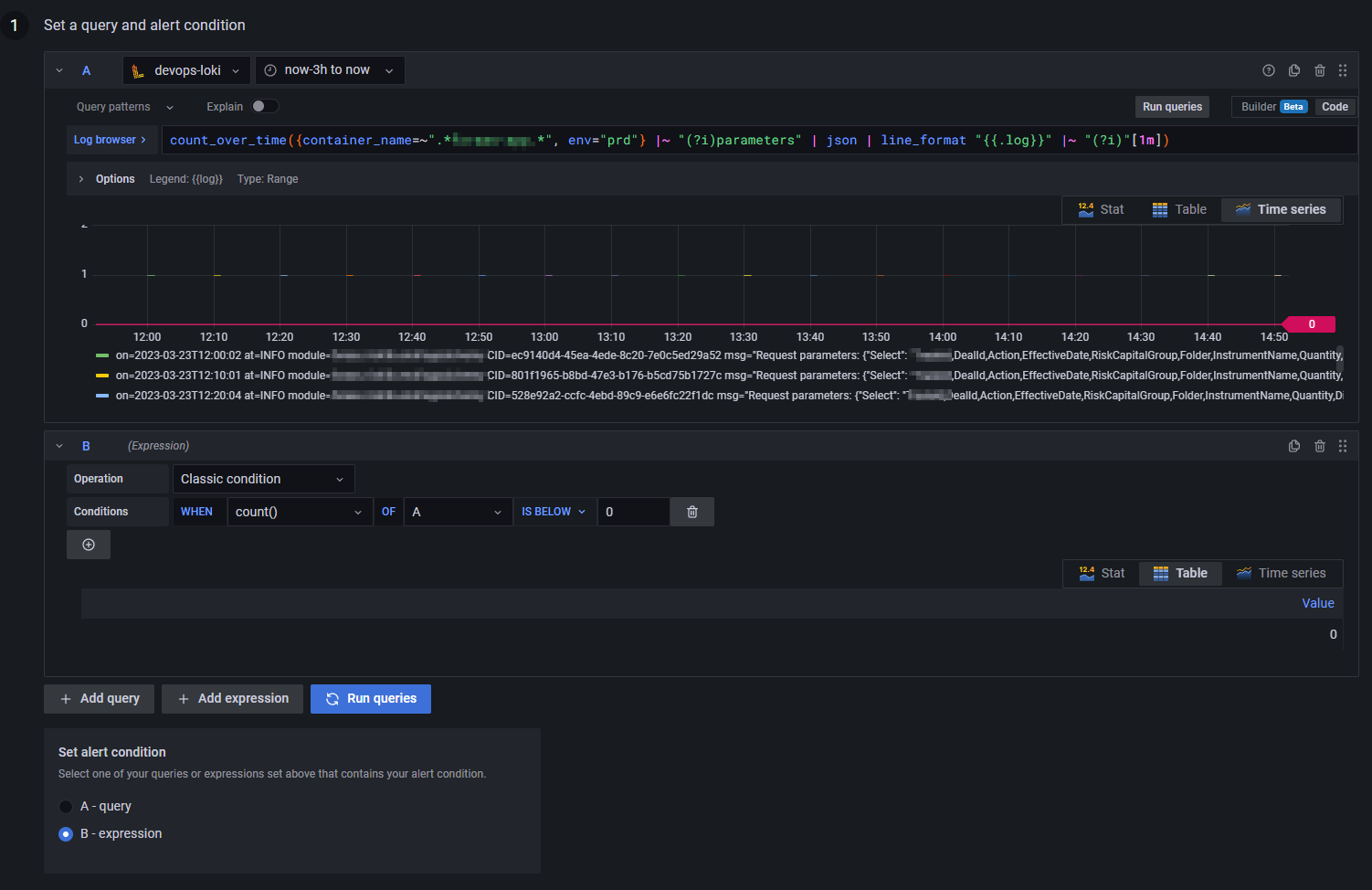This screenshot has height=890, width=1372.
Task: Select B - expression as alert condition
Action: point(66,834)
